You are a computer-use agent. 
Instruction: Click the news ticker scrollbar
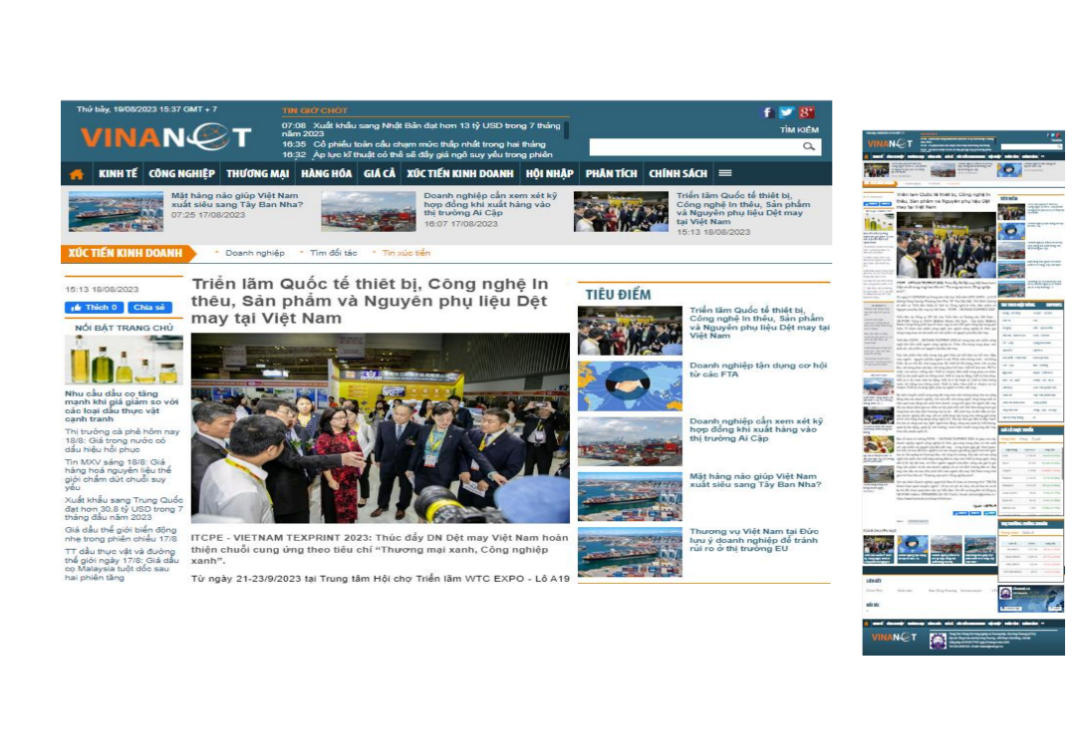click(x=567, y=130)
